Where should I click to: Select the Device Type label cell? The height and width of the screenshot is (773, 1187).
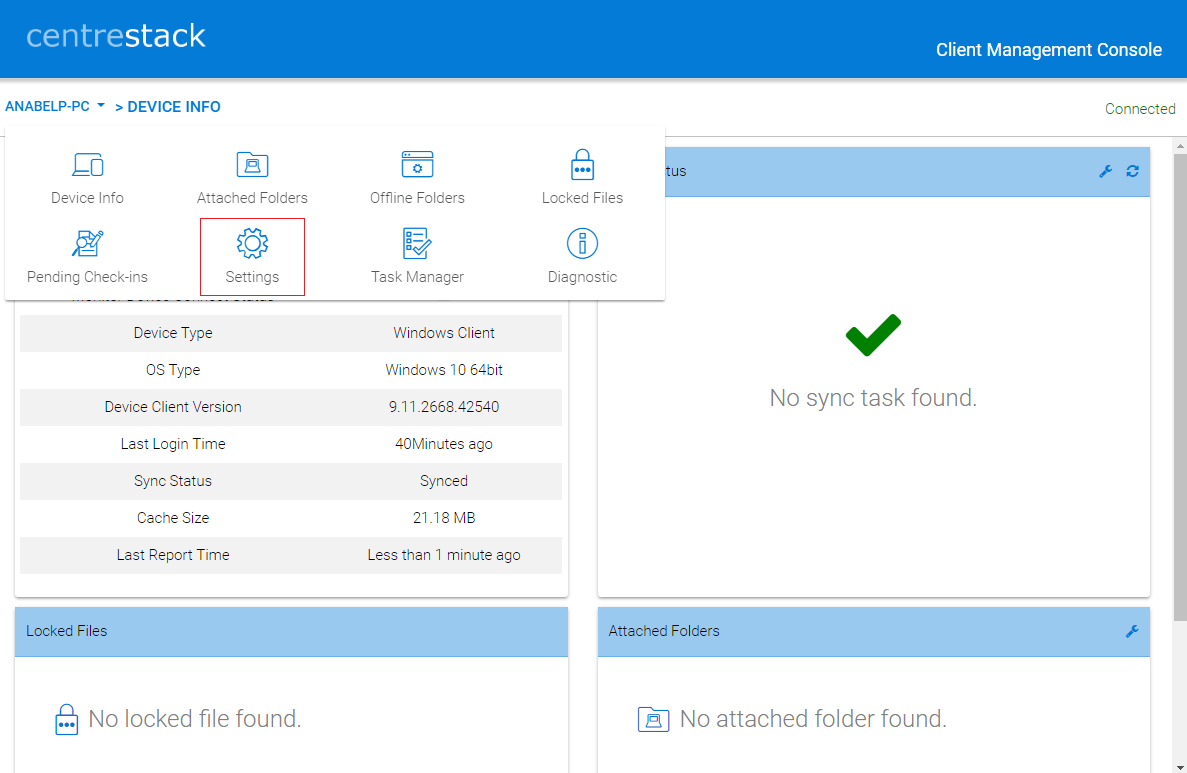pos(173,333)
